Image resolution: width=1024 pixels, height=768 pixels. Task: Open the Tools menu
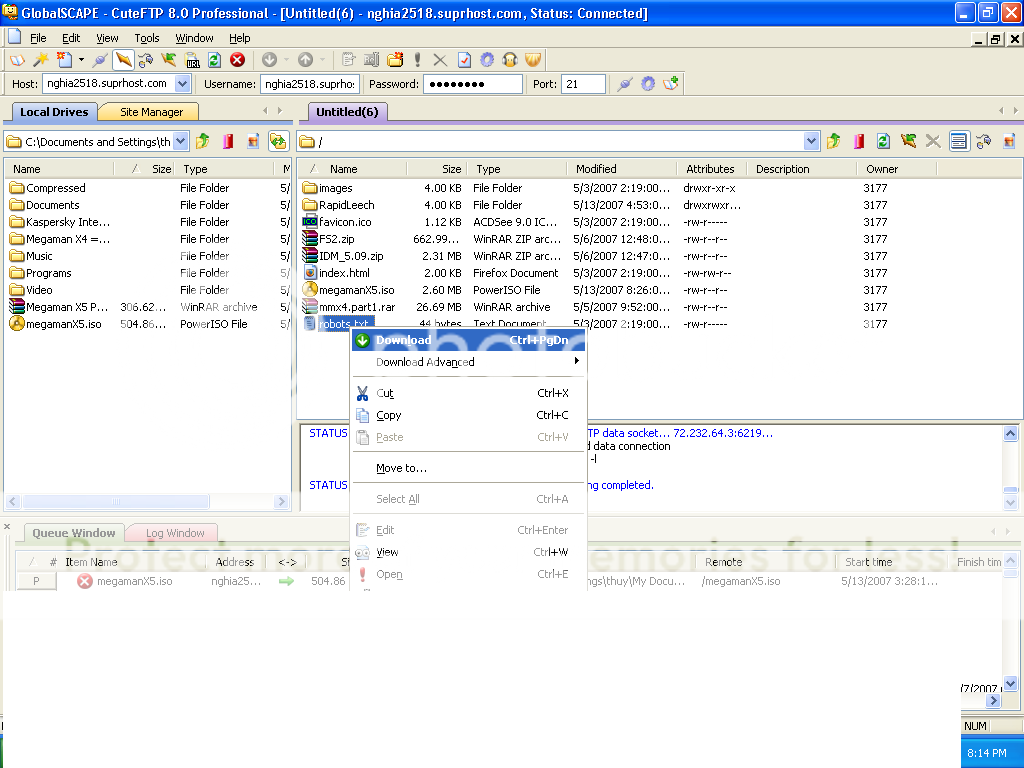(x=147, y=38)
